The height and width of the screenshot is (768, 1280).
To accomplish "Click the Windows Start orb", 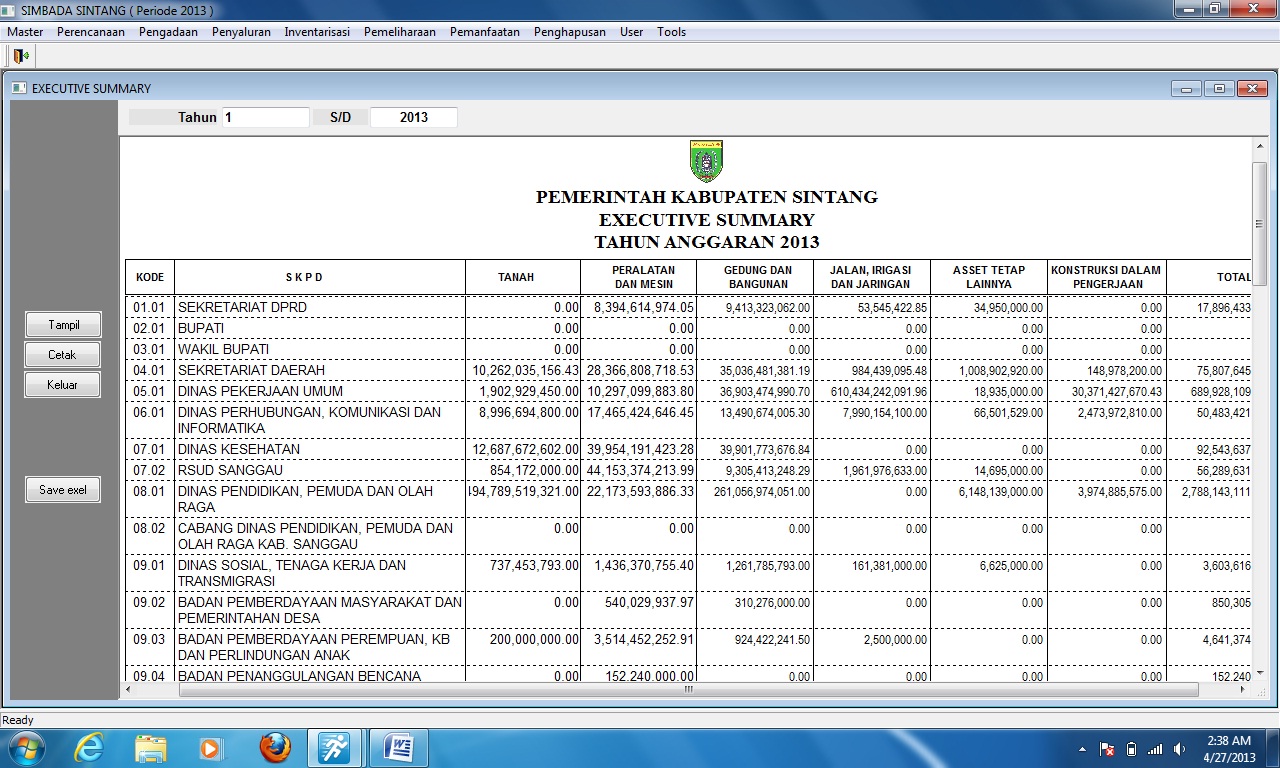I will (x=25, y=747).
